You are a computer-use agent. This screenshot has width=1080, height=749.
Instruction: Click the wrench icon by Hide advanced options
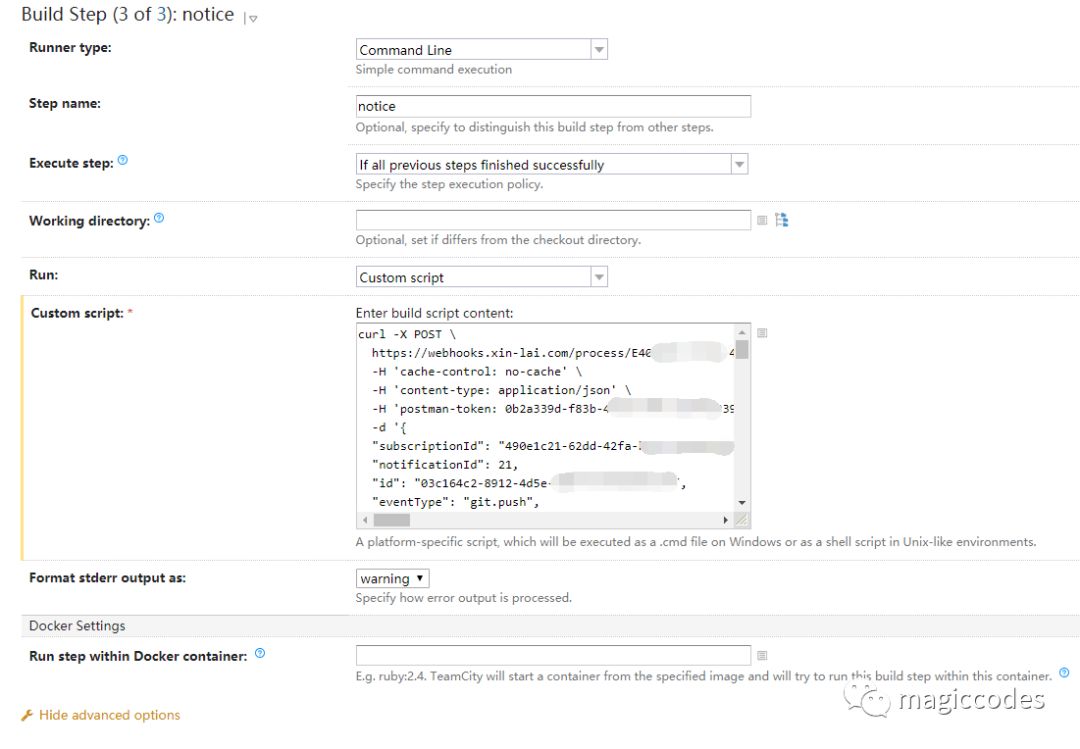28,715
